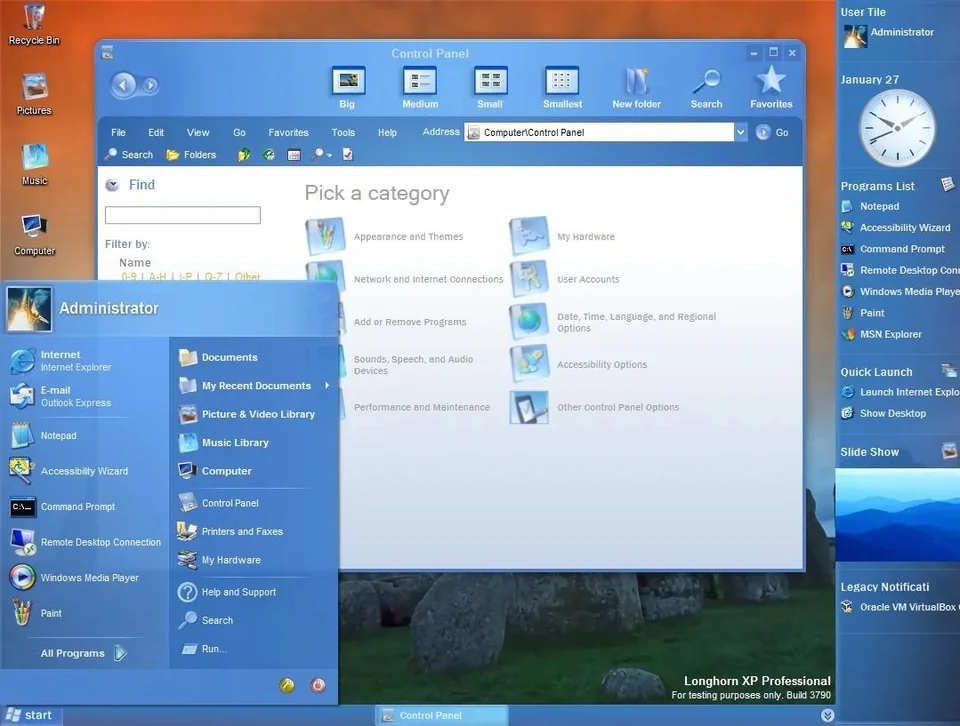Open the Computer desktop icon
960x726 pixels.
34,234
